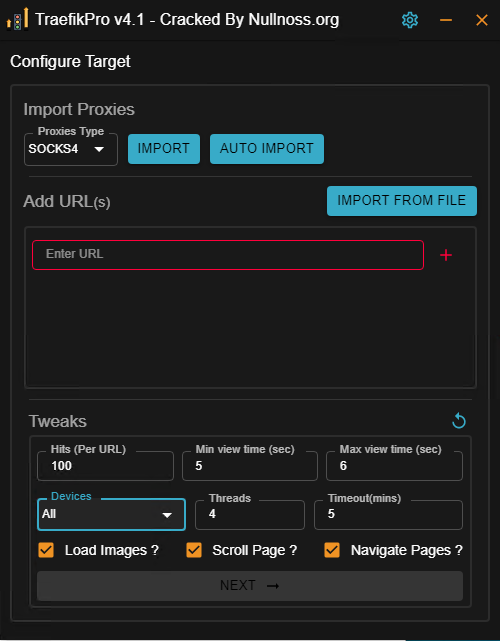
Task: Disable the Navigate Pages checkbox
Action: pyautogui.click(x=332, y=550)
